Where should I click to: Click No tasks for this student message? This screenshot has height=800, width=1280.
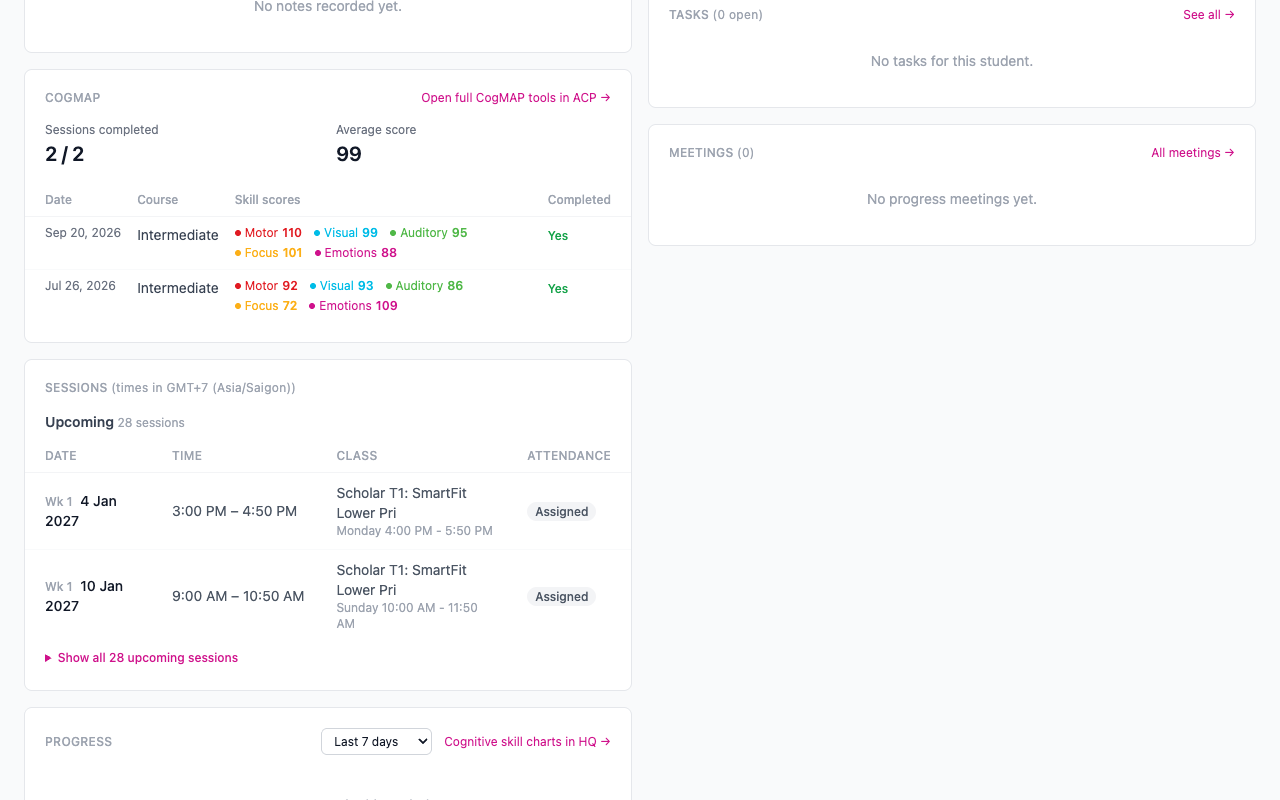coord(952,61)
